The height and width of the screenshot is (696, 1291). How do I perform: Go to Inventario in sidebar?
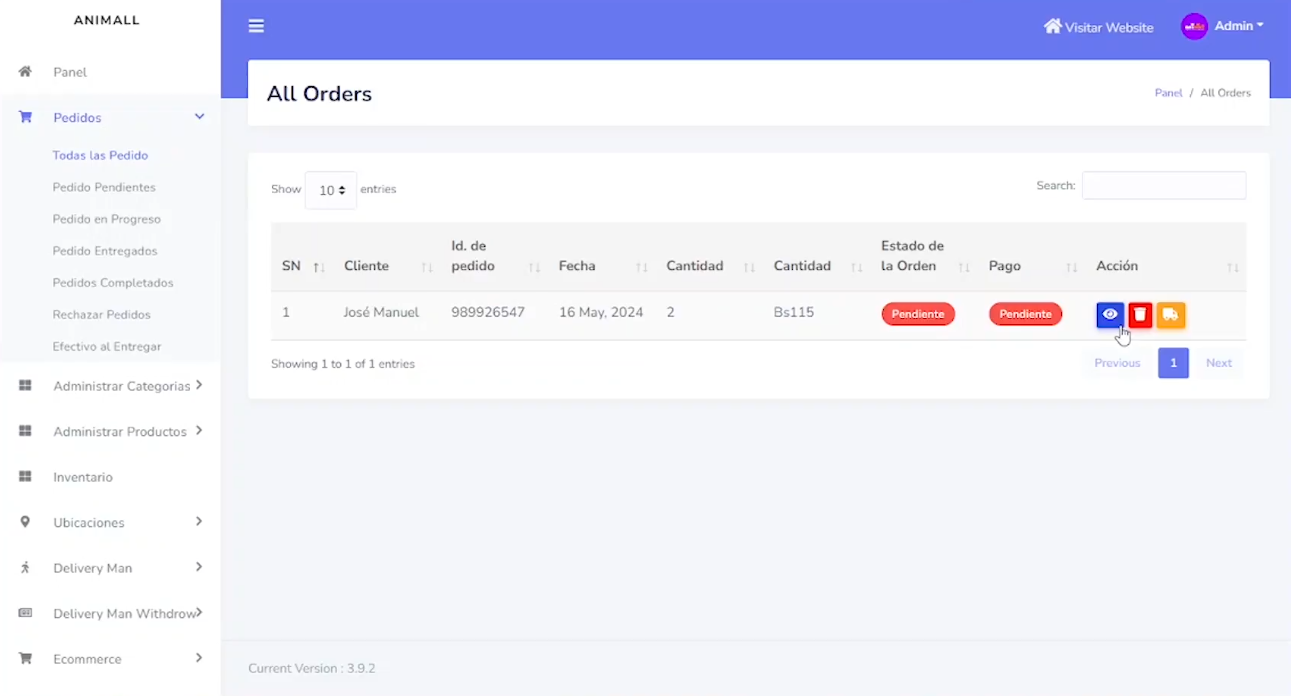(x=83, y=477)
